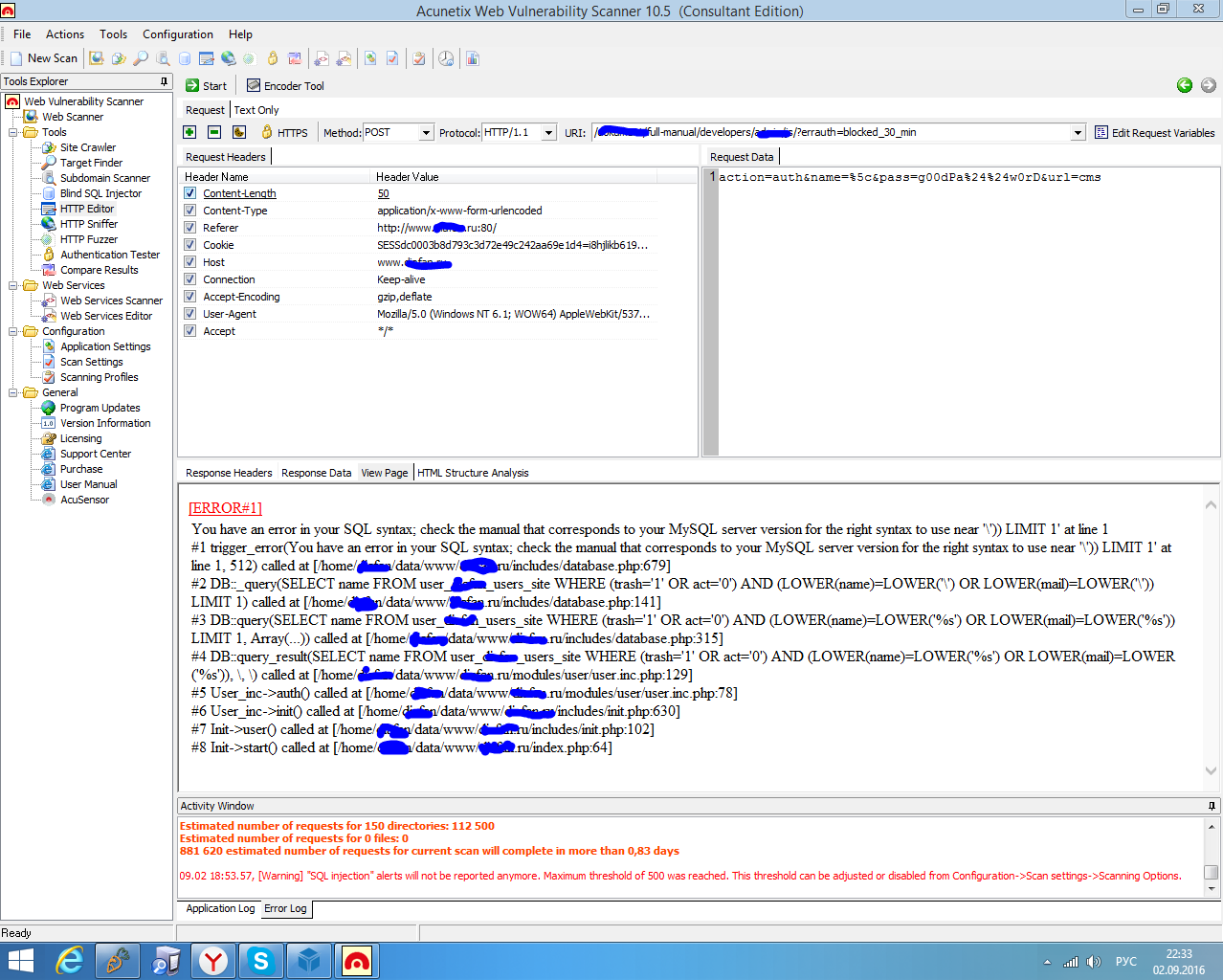
Task: Collapse the Configuration tree node
Action: point(14,331)
